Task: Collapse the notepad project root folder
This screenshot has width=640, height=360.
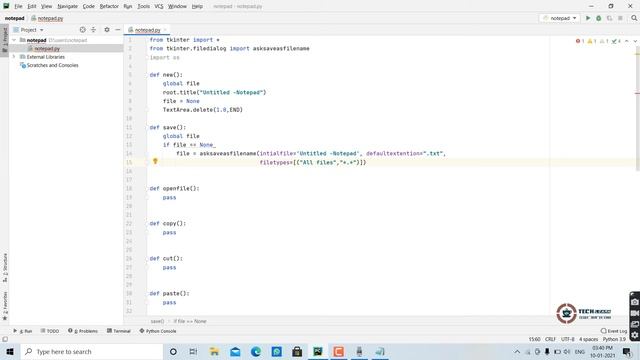Action: pyautogui.click(x=14, y=40)
